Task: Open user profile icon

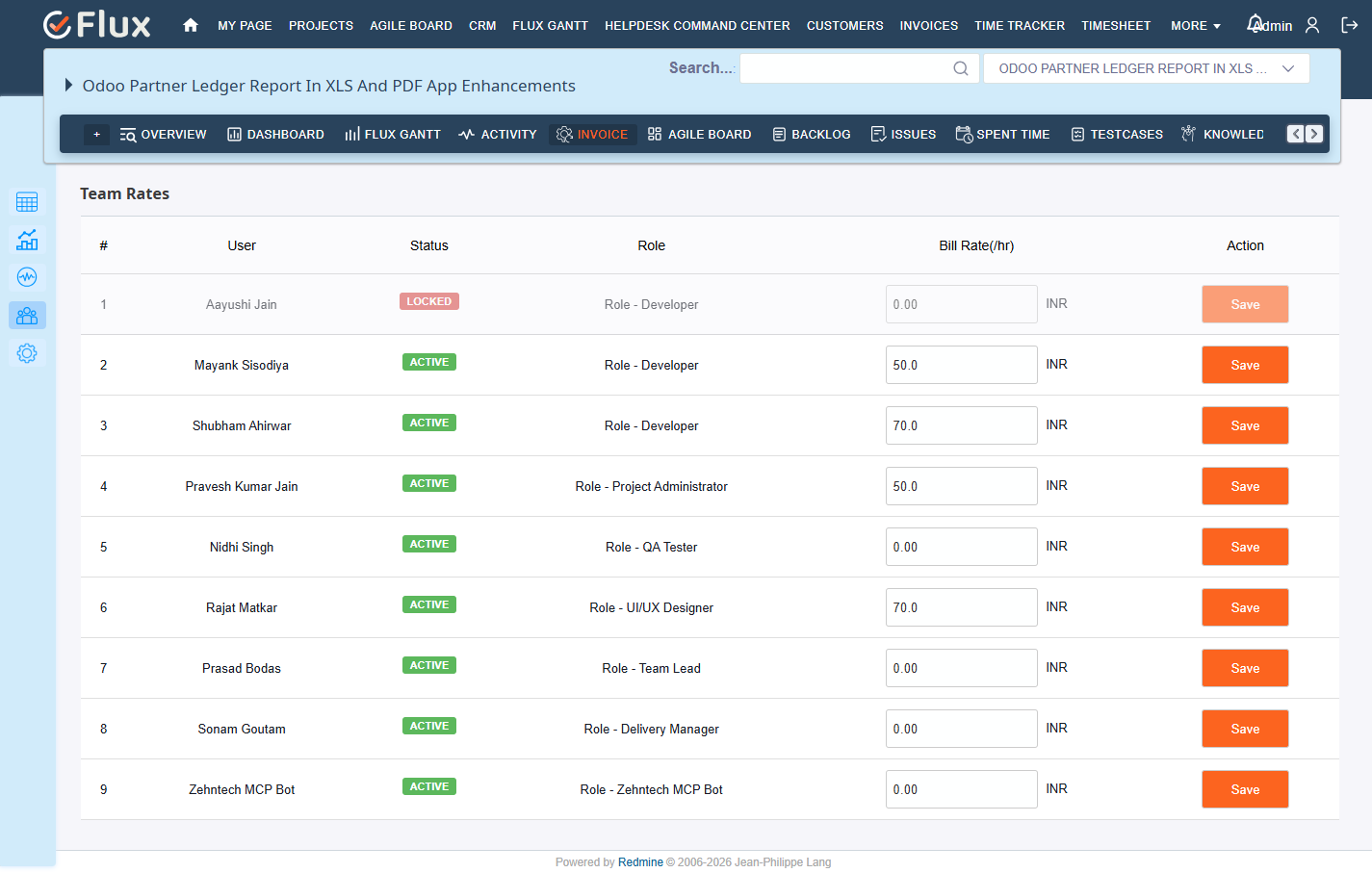Action: click(x=1312, y=25)
